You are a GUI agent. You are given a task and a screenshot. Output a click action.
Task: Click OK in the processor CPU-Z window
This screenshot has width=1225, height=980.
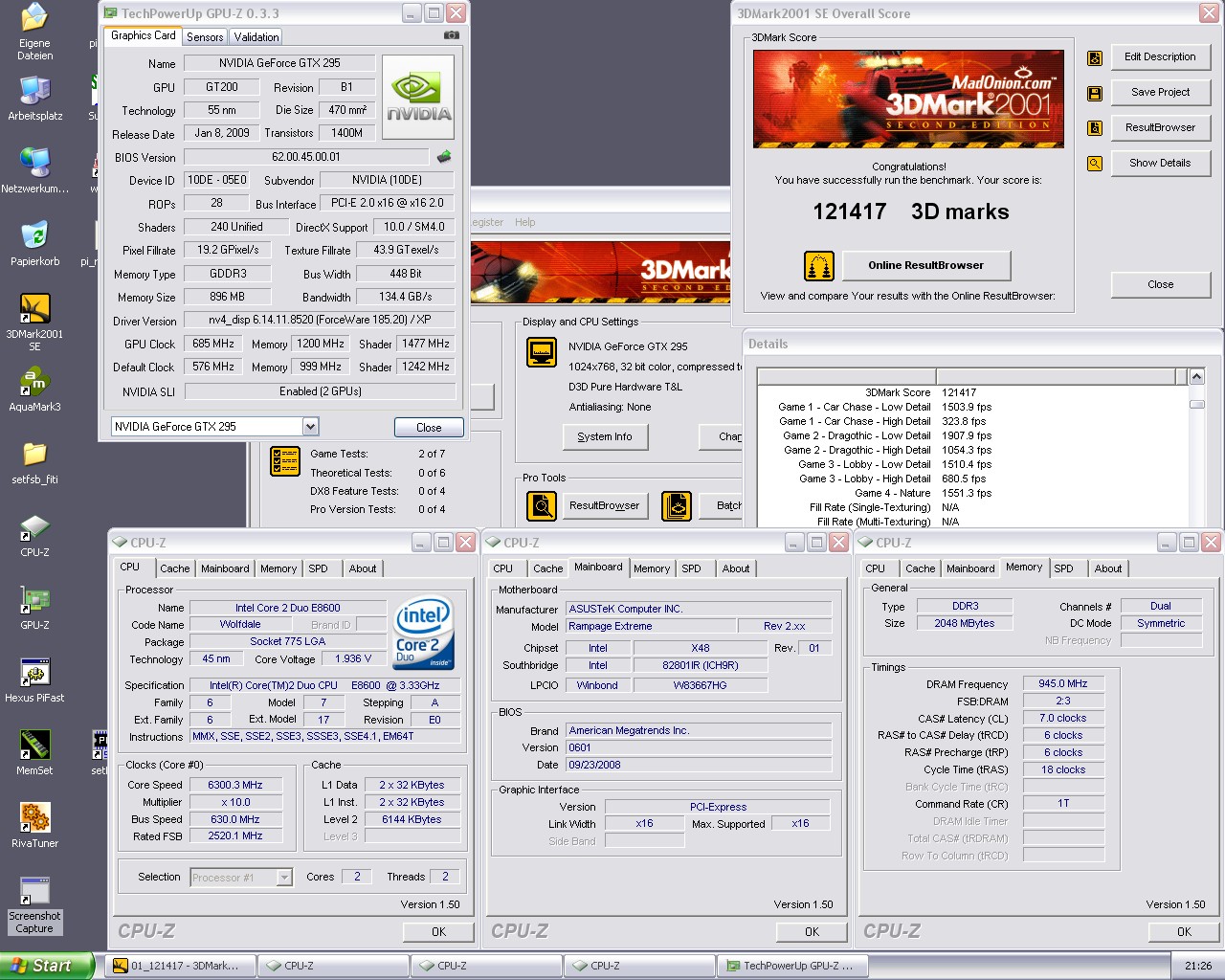point(438,932)
